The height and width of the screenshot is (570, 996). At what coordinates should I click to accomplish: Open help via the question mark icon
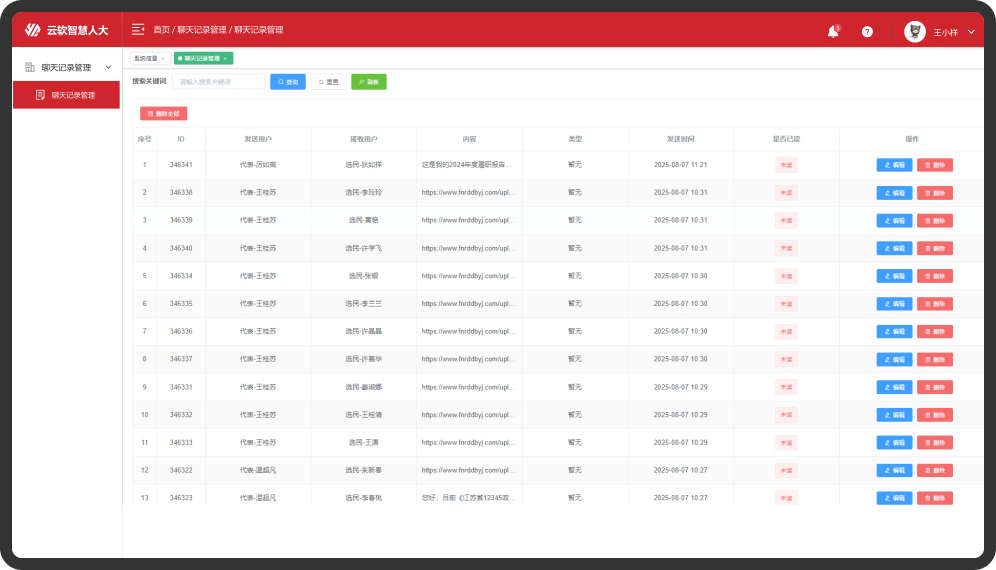(867, 32)
